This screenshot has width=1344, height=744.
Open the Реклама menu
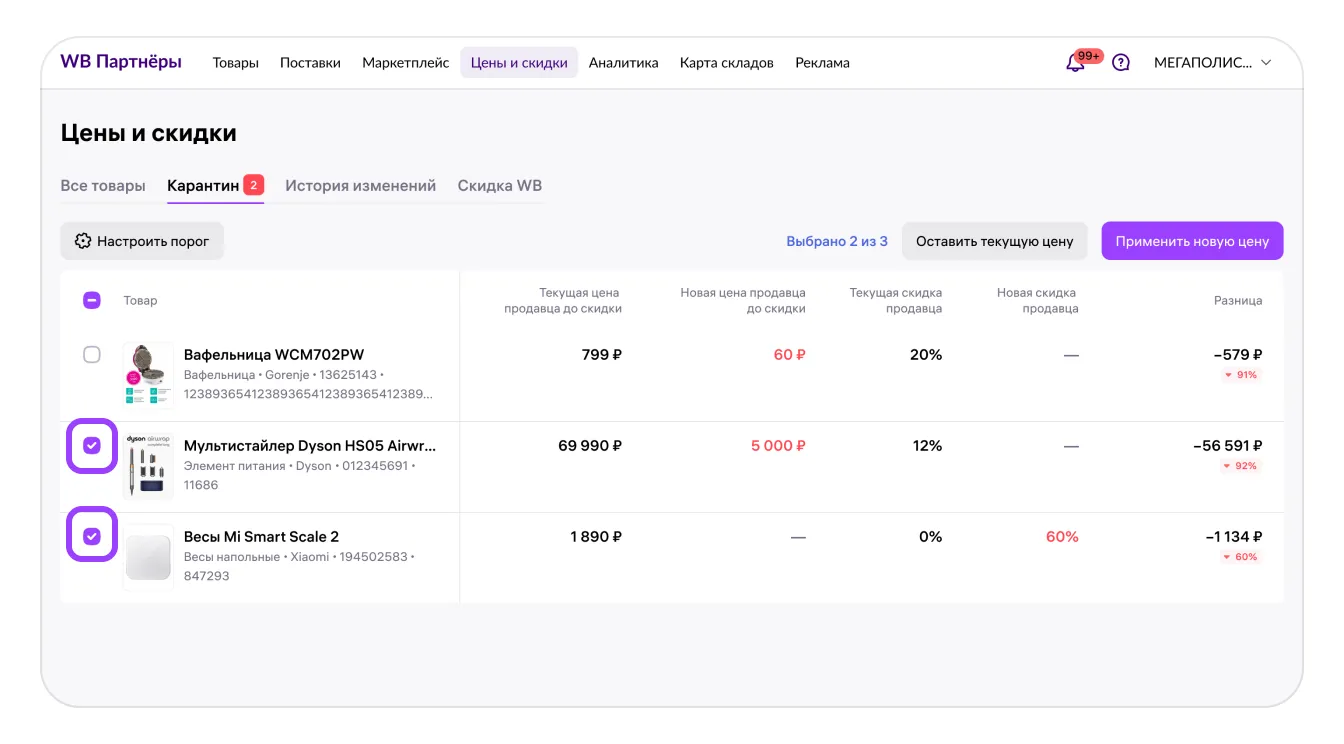[x=822, y=63]
